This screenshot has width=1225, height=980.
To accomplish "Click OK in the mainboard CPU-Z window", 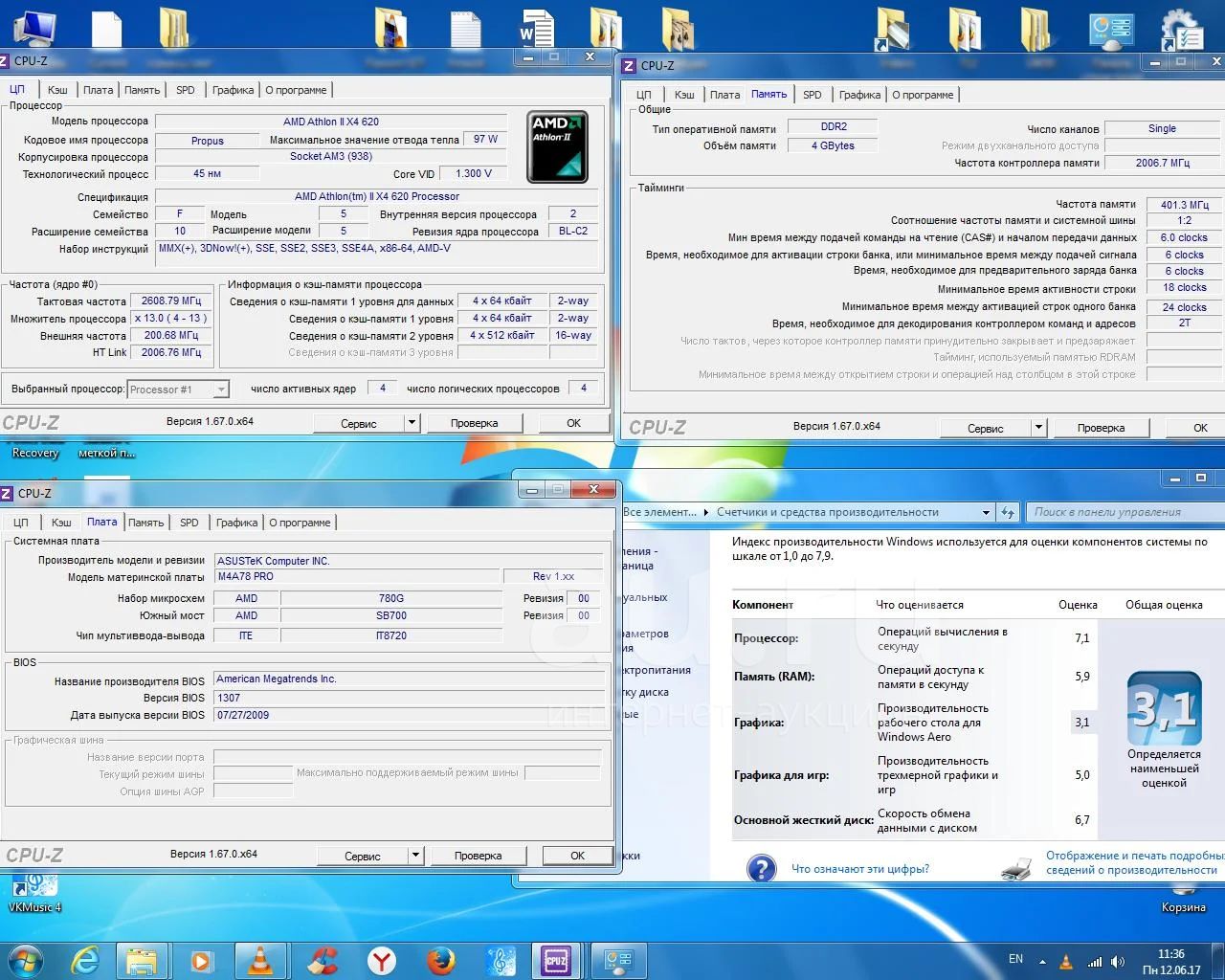I will pyautogui.click(x=577, y=856).
